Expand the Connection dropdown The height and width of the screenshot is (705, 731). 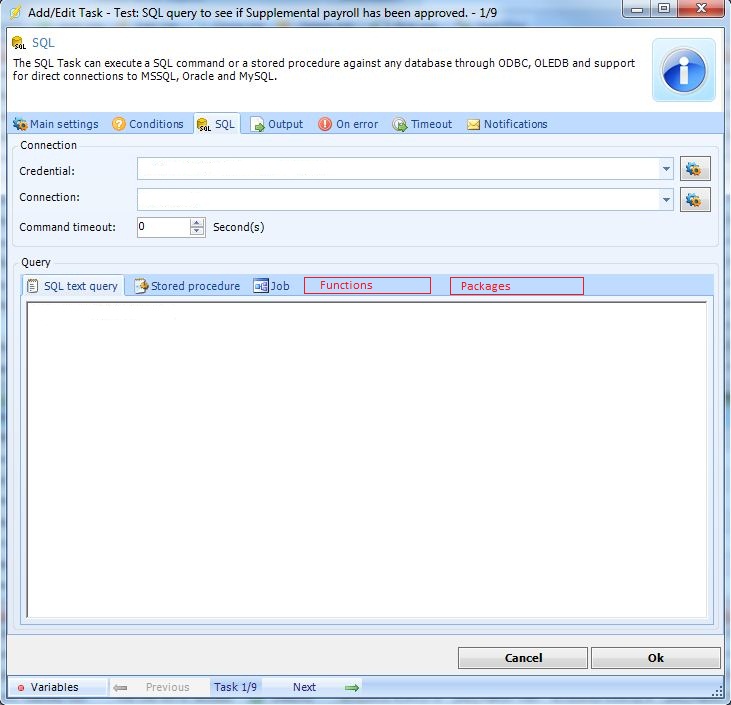tap(666, 200)
